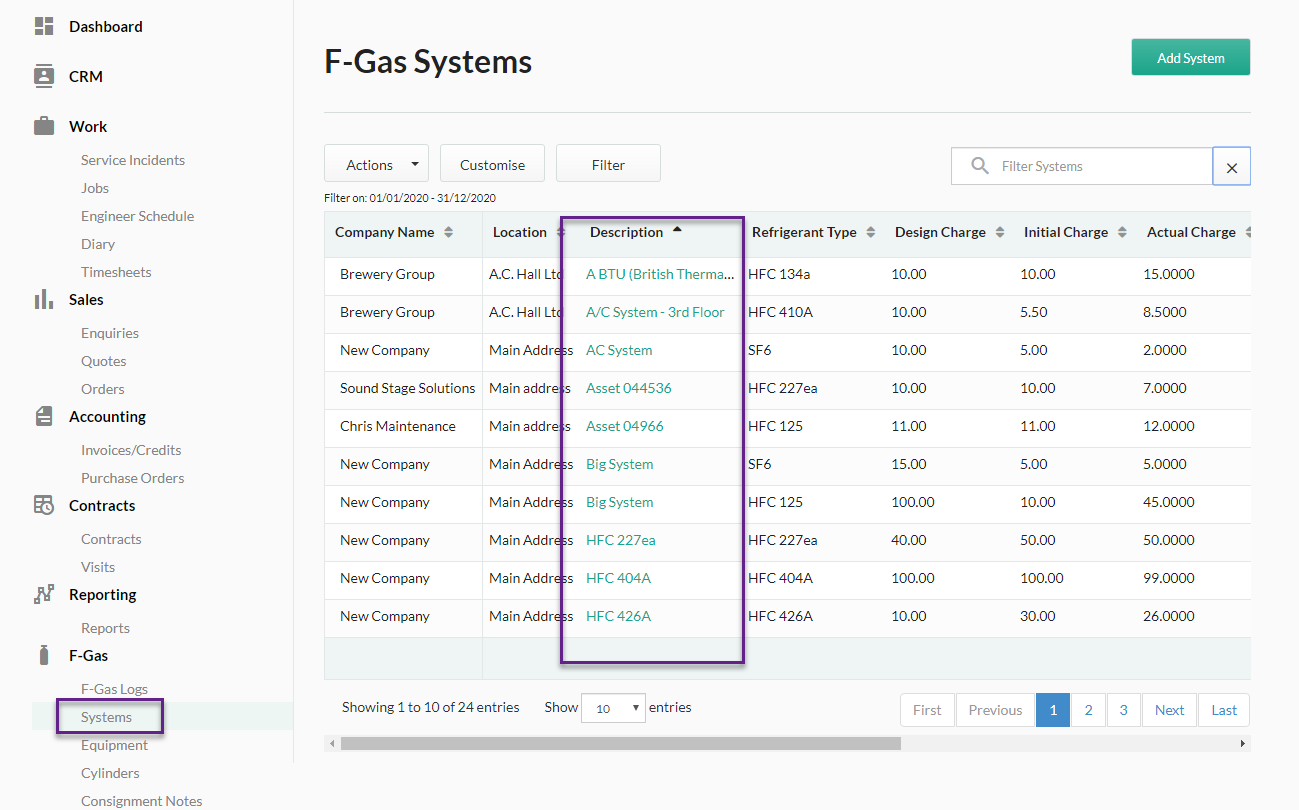
Task: Open Visits under Contracts
Action: (98, 567)
